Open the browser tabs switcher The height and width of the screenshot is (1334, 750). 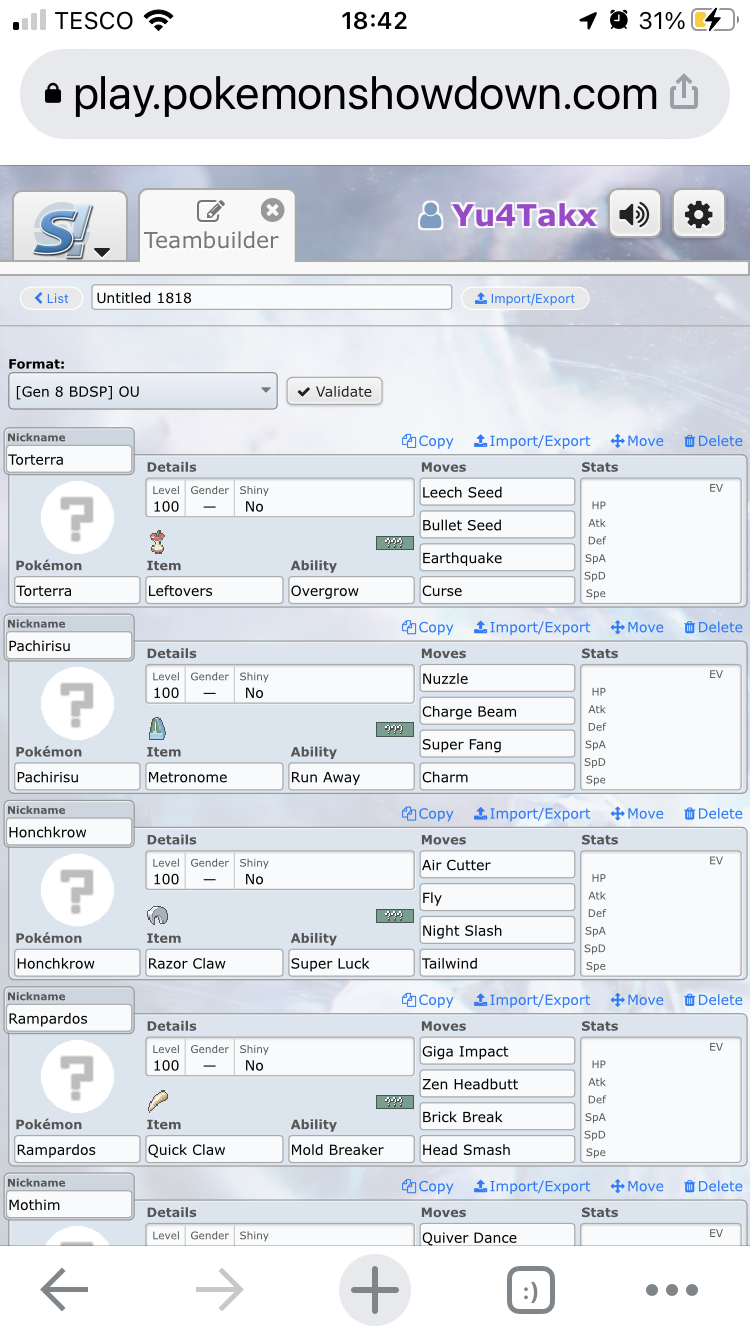point(530,1291)
